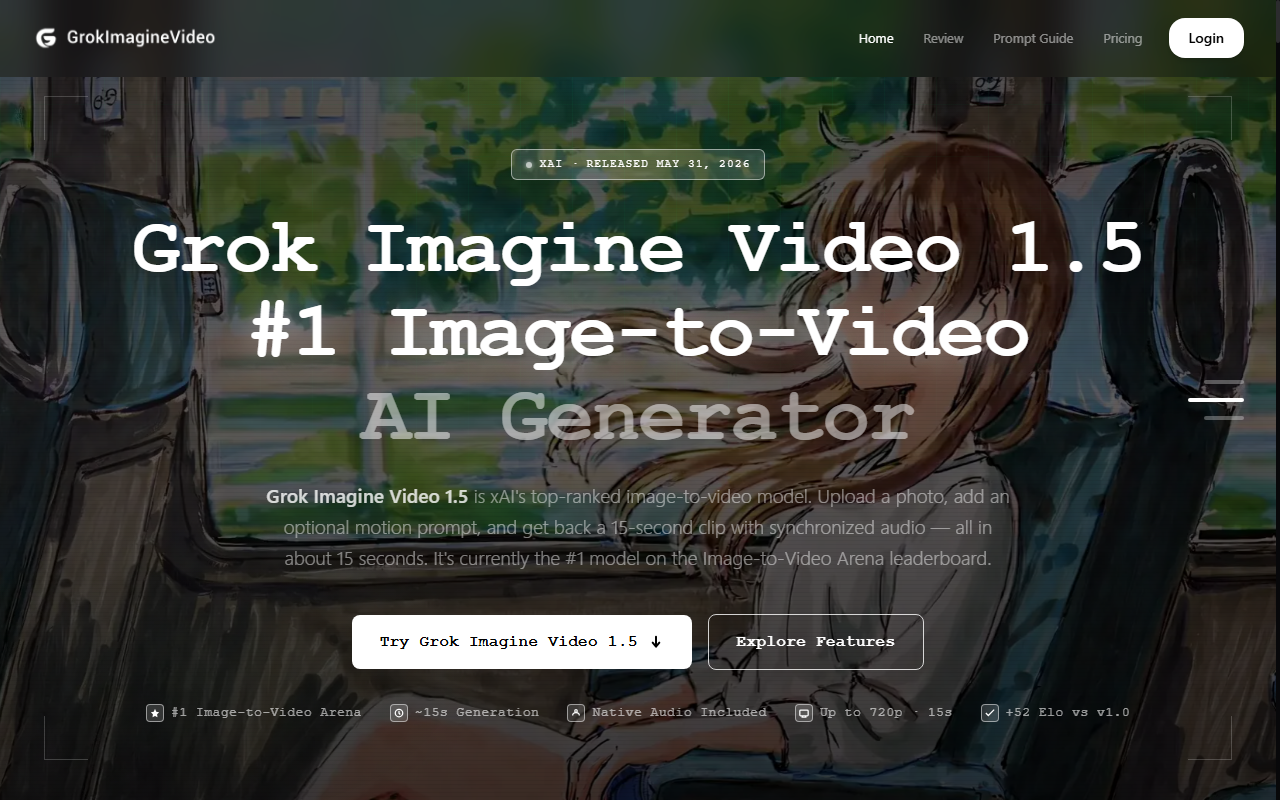Click the "+52 Elo vs v1.0" text
The image size is (1280, 800).
coord(1068,712)
